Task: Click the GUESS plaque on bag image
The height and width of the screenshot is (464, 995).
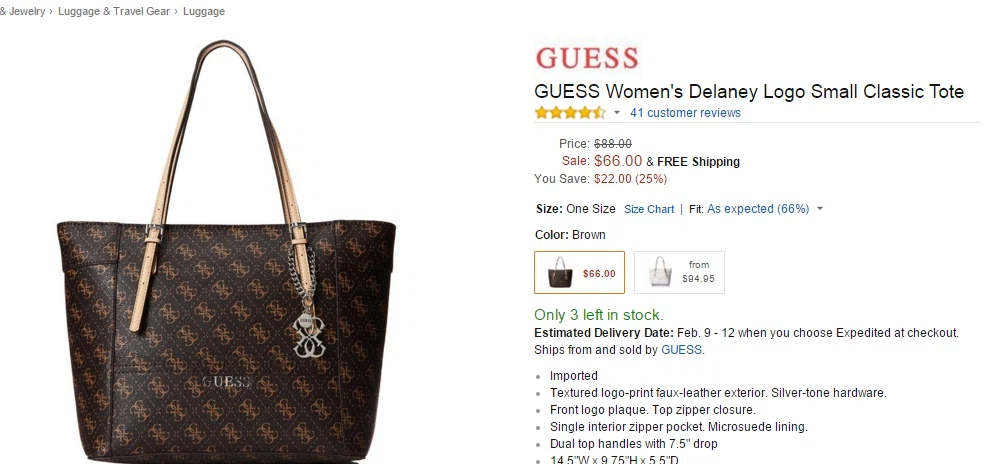Action: point(226,381)
